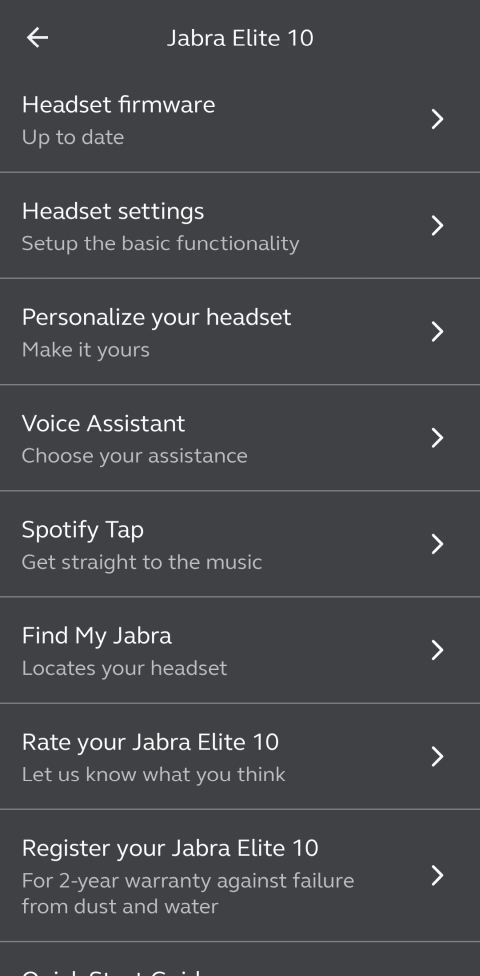Click chevron next to Personalize your headset
This screenshot has width=480, height=976.
pyautogui.click(x=438, y=331)
